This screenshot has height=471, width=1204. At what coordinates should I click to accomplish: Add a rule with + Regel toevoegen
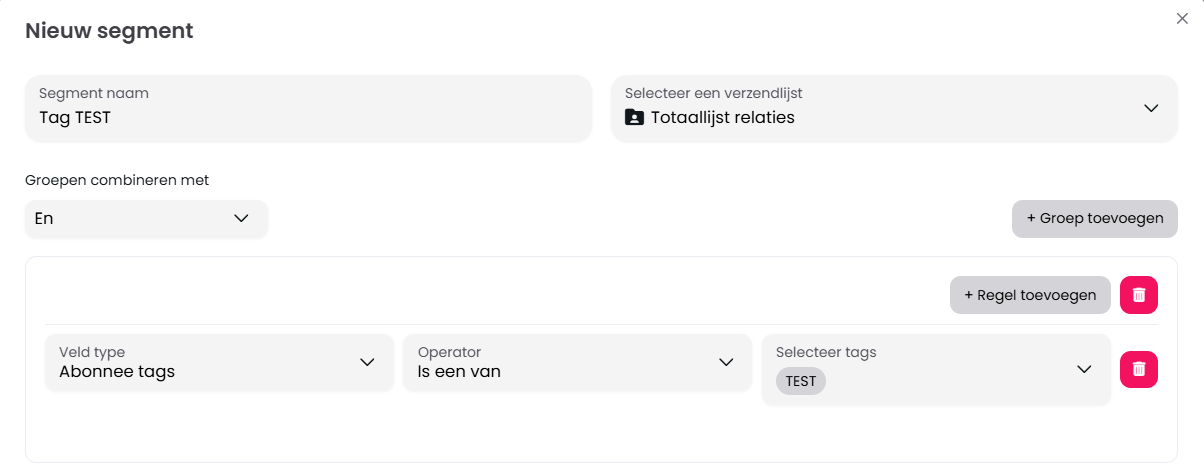[1029, 295]
